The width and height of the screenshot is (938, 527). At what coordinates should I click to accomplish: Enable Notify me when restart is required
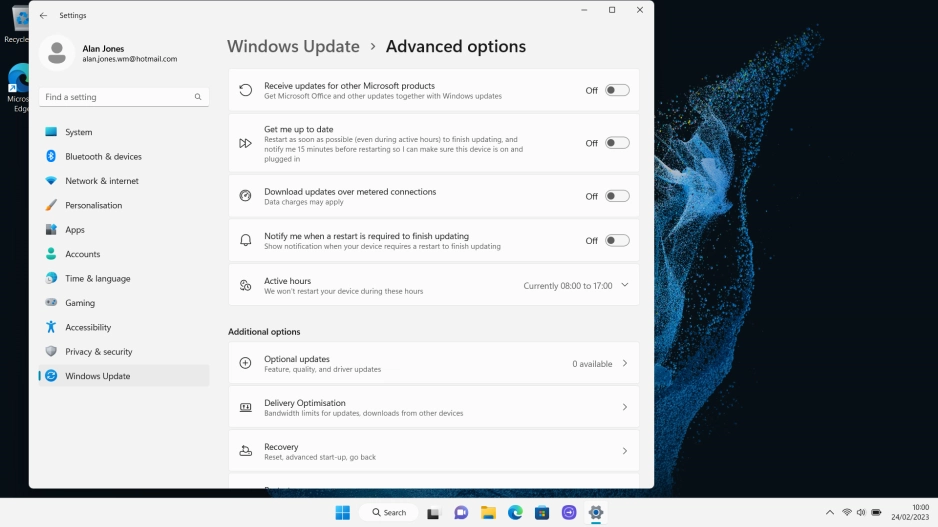click(617, 240)
